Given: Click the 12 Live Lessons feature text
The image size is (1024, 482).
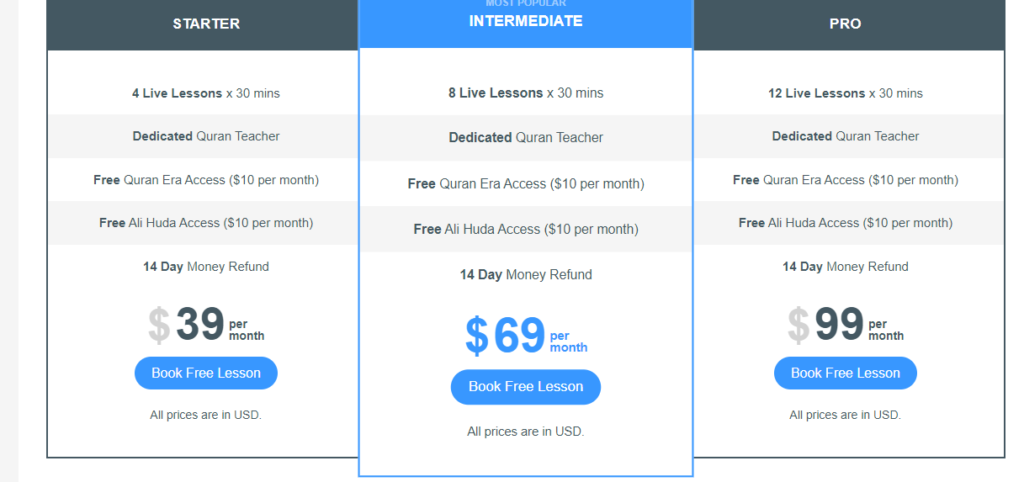Looking at the screenshot, I should pyautogui.click(x=845, y=93).
